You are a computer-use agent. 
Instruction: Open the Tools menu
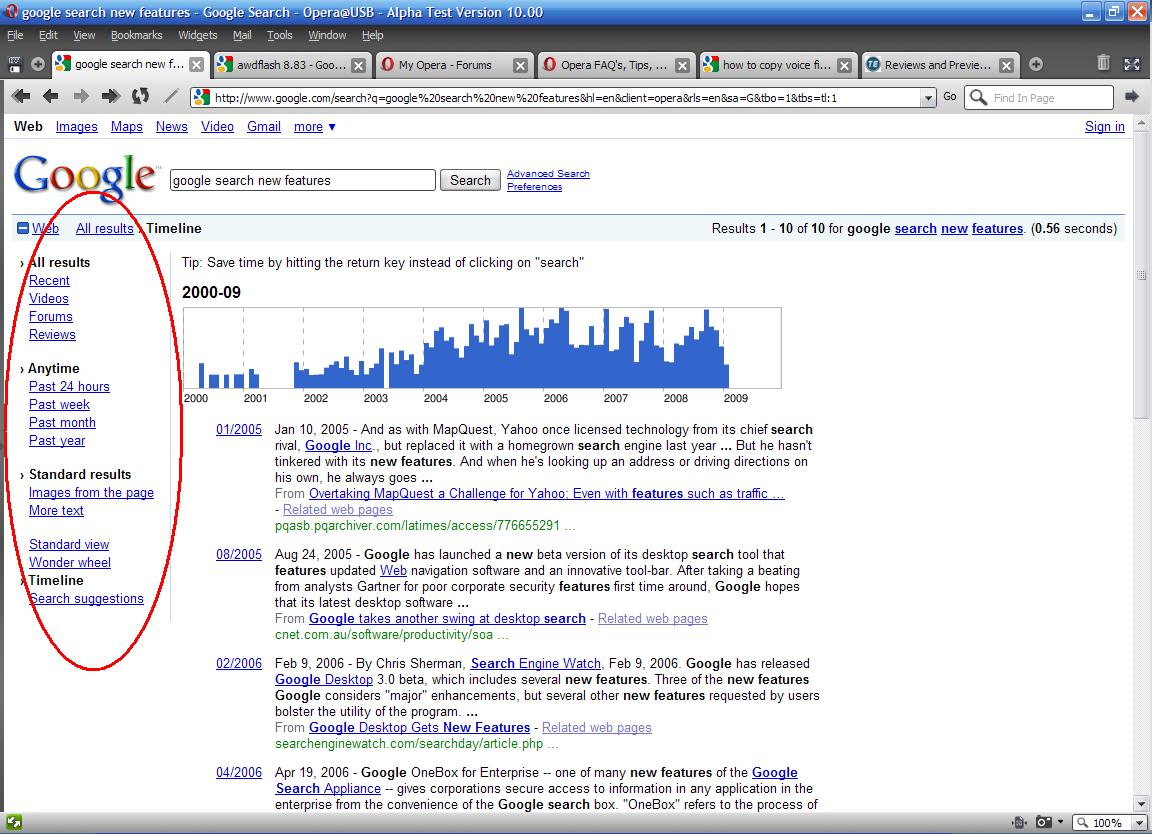(279, 35)
